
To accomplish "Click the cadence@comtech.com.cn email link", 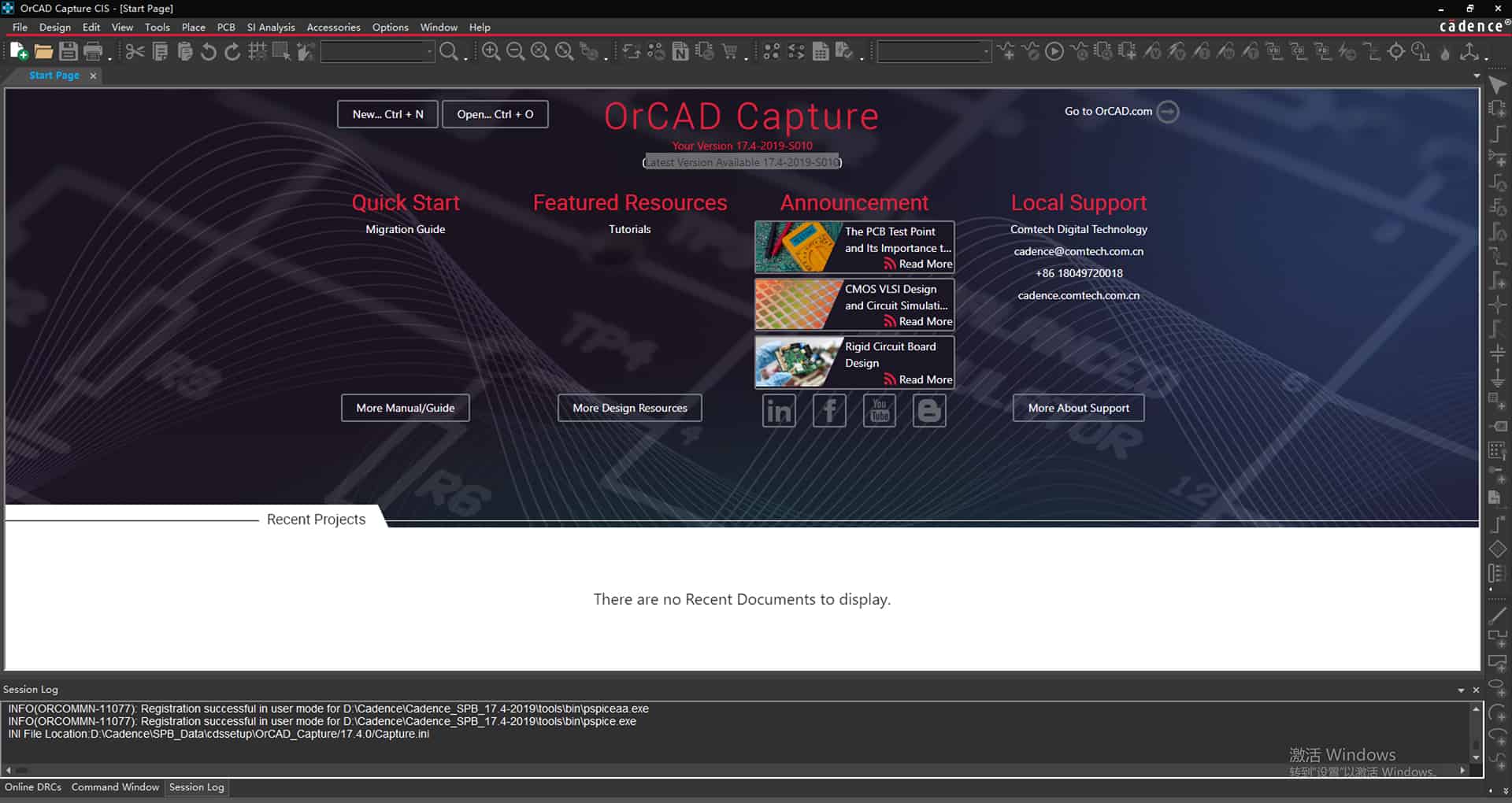I will click(1079, 251).
